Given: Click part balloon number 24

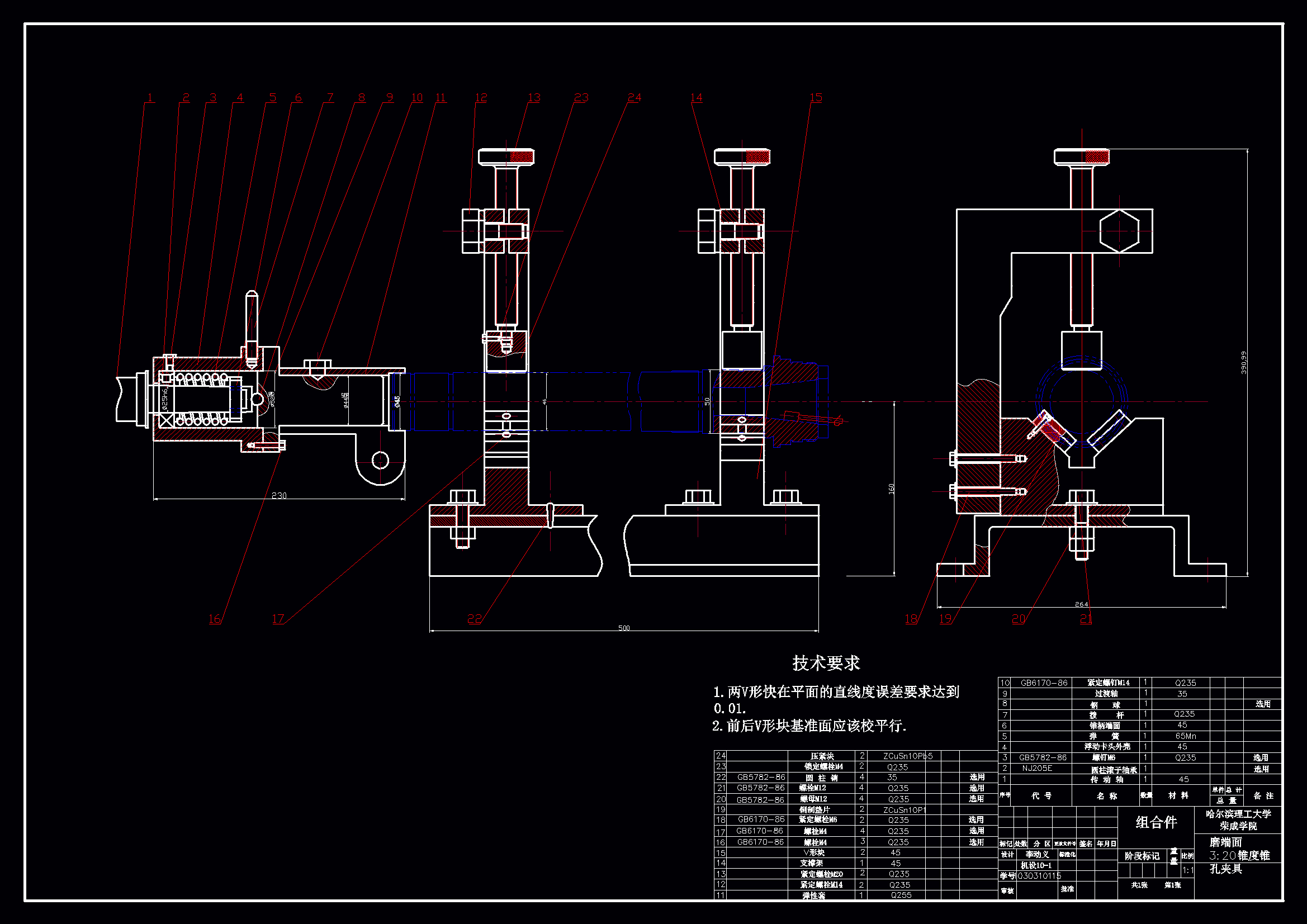Looking at the screenshot, I should (x=634, y=98).
